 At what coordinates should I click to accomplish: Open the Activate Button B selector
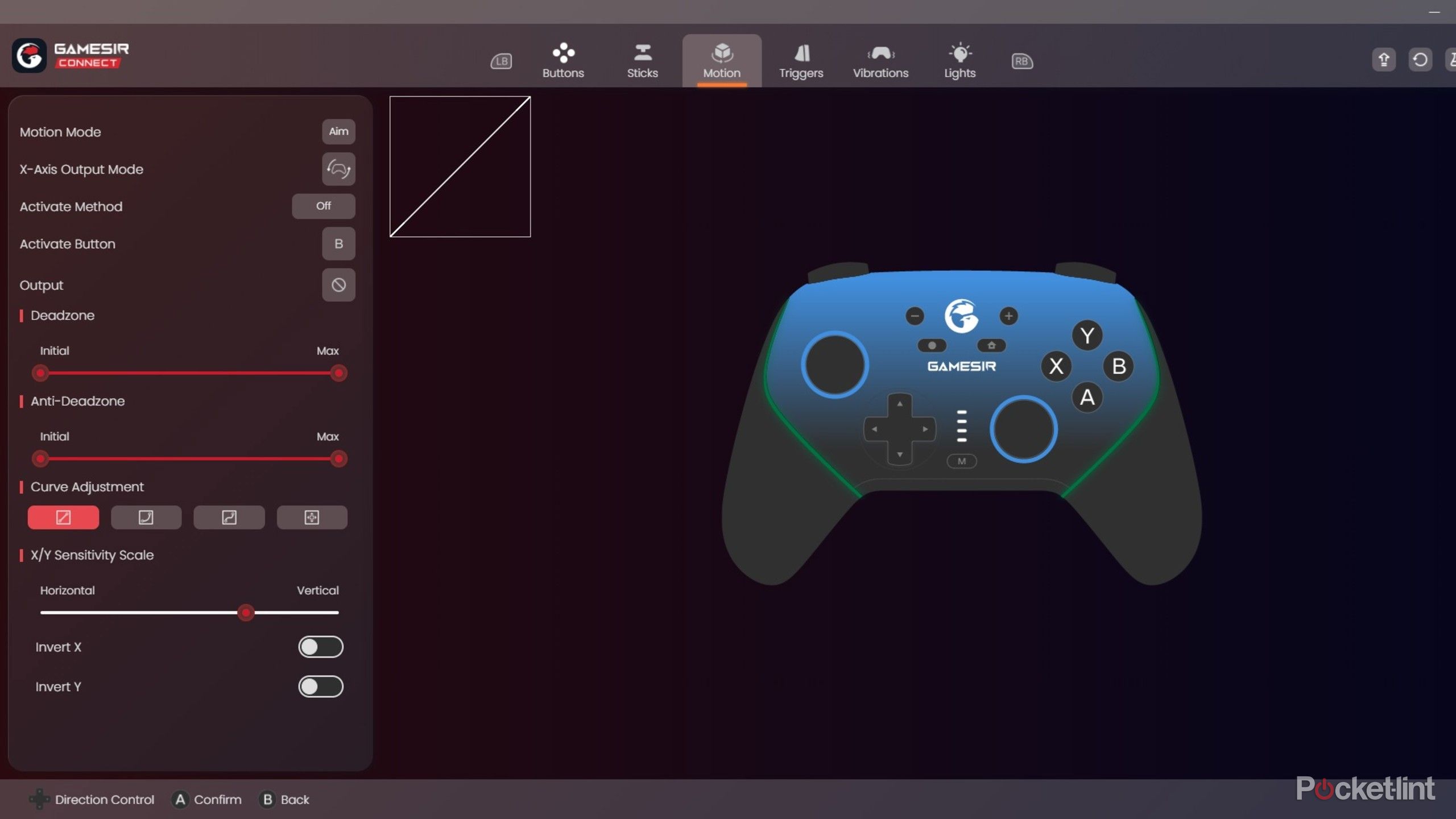pyautogui.click(x=338, y=243)
